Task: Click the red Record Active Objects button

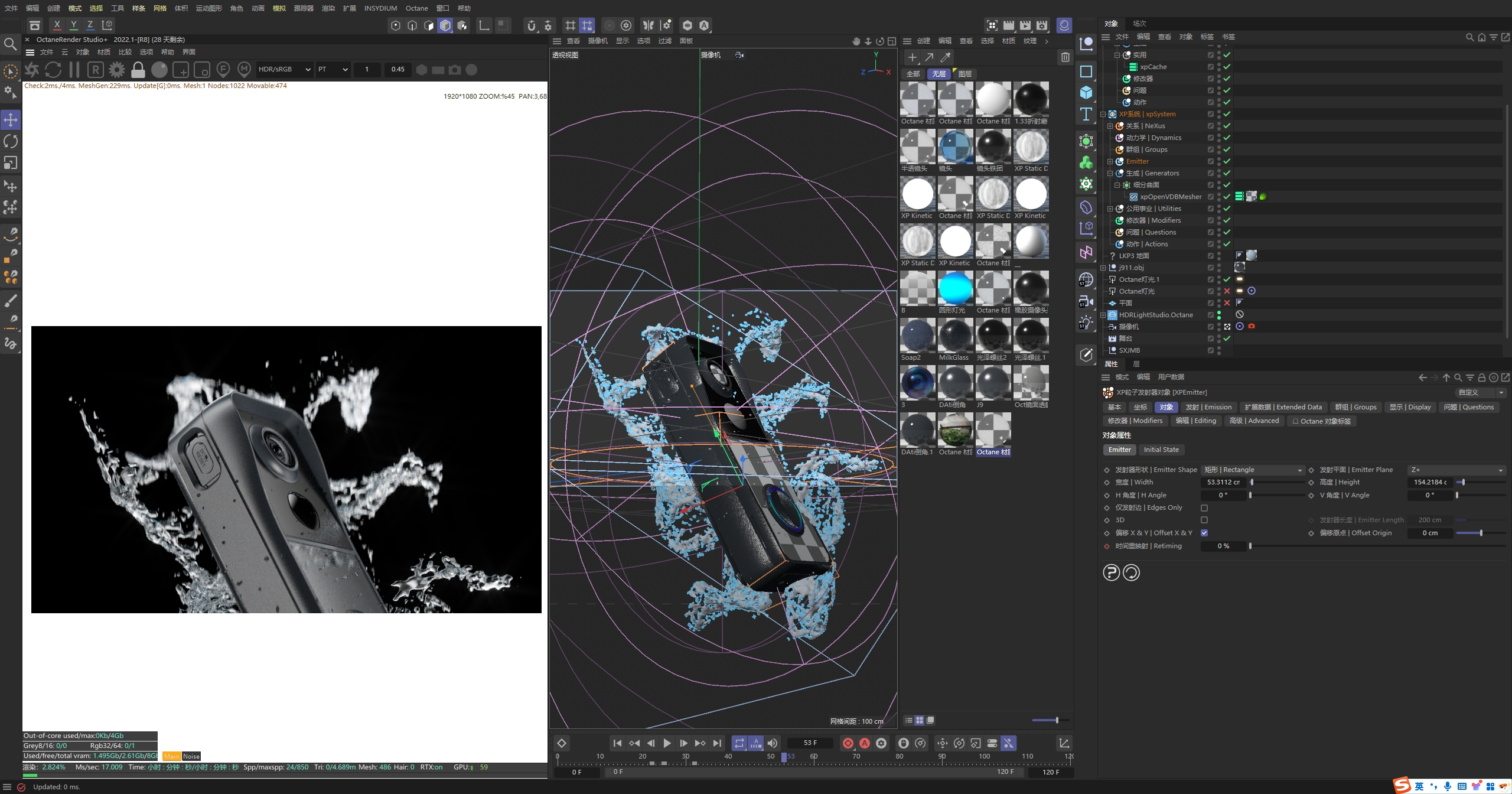Action: click(848, 743)
